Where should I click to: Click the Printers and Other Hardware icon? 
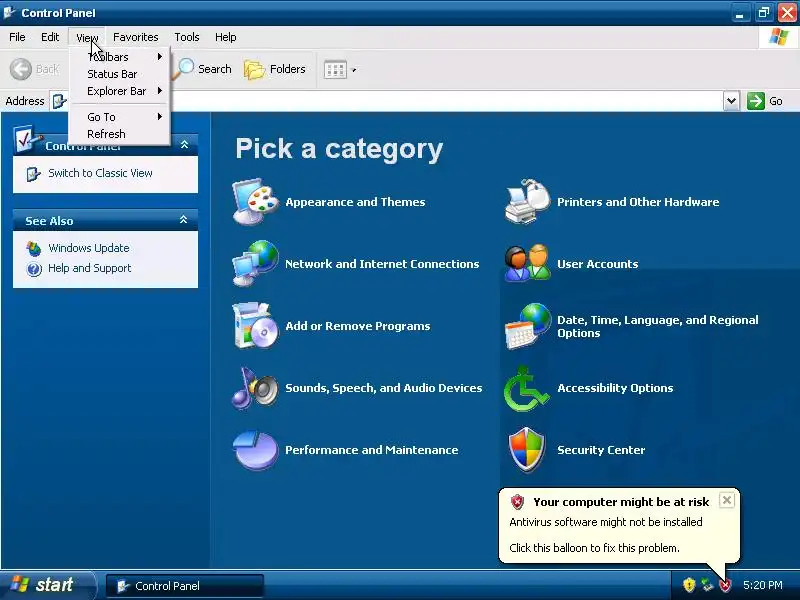click(528, 202)
